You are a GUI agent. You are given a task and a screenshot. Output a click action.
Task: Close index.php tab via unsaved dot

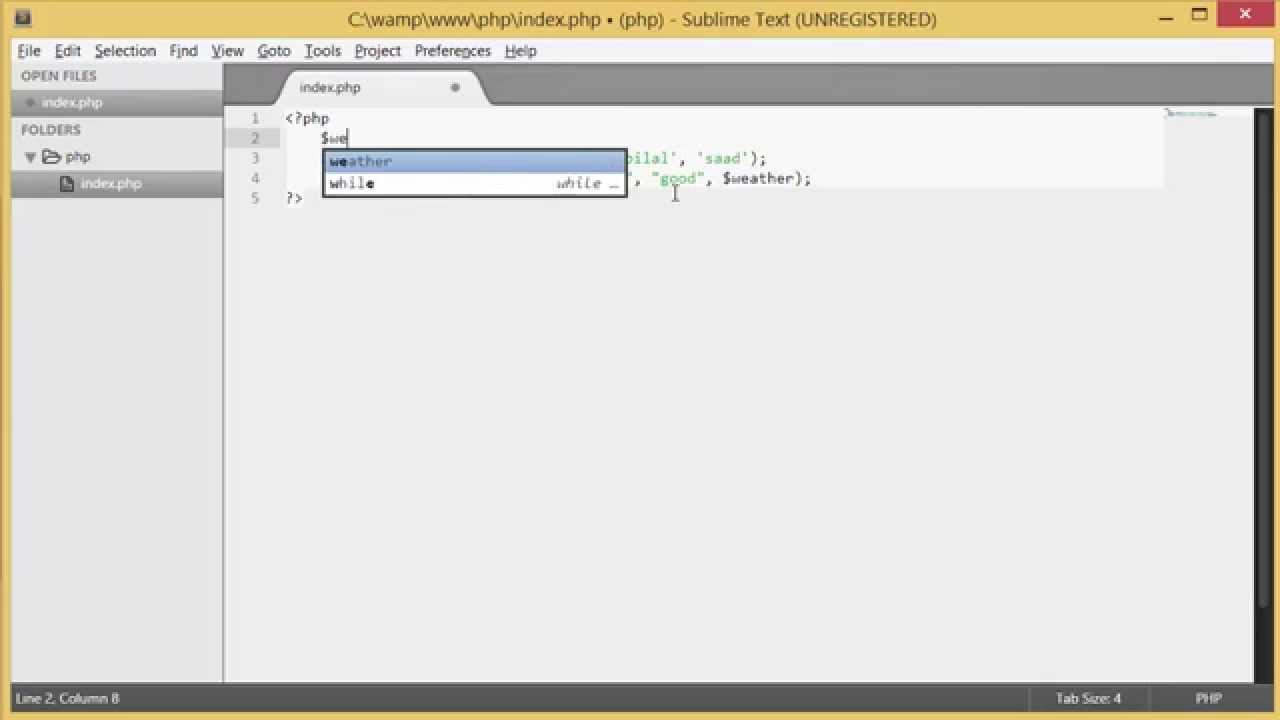coord(454,88)
